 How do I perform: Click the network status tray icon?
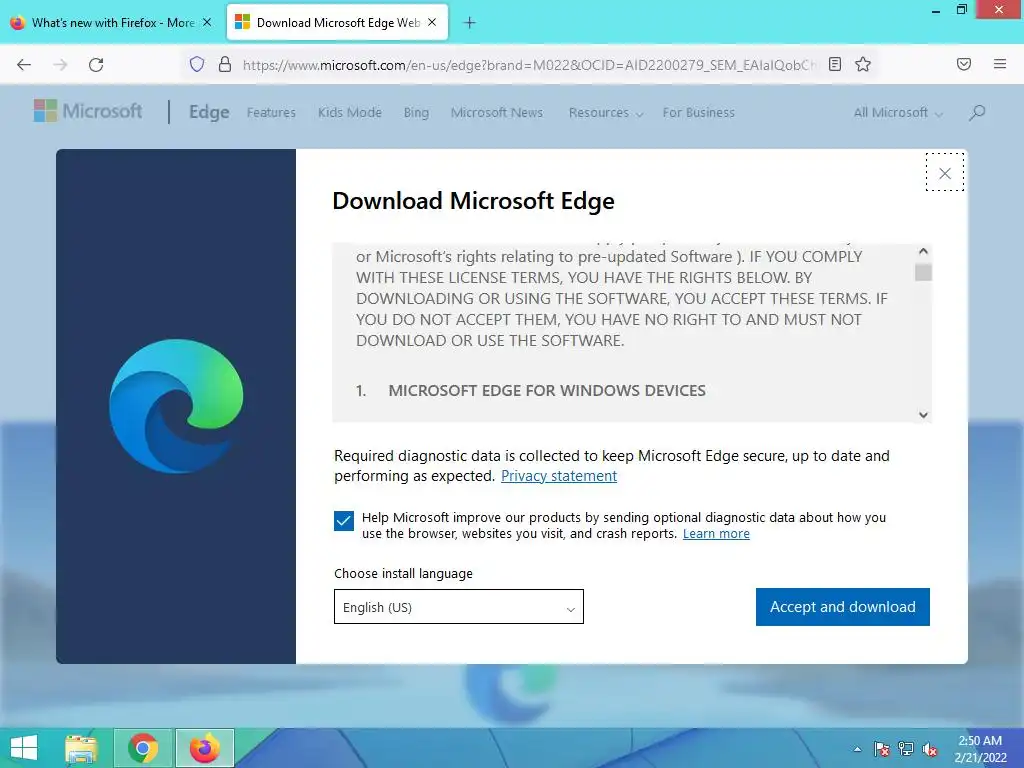(x=906, y=749)
